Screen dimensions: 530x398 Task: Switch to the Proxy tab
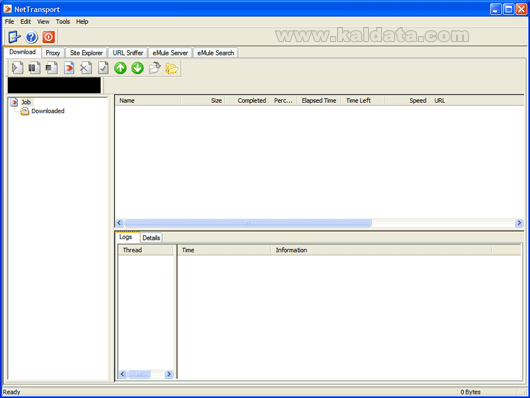click(53, 53)
